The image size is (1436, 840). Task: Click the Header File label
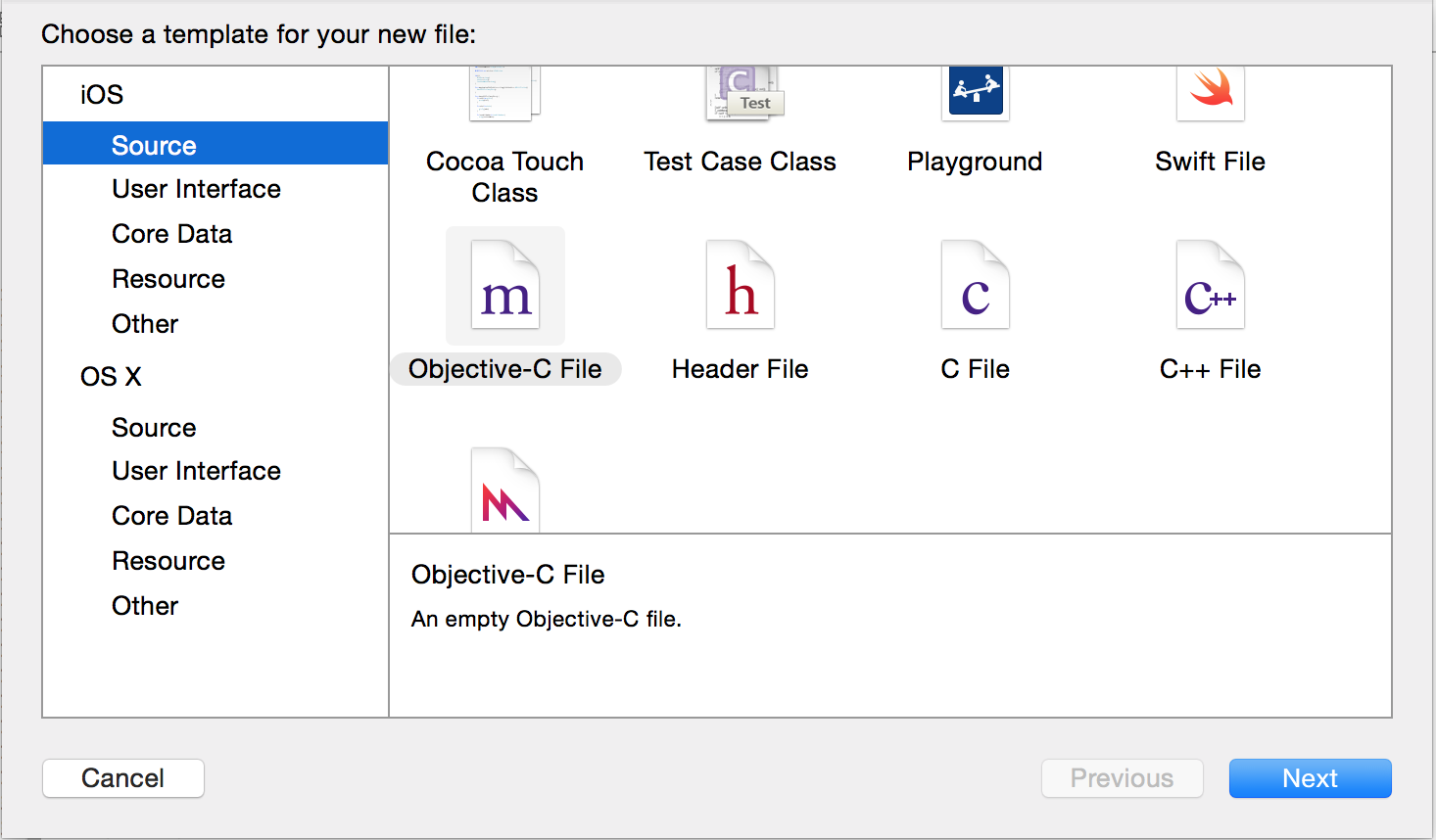point(741,369)
